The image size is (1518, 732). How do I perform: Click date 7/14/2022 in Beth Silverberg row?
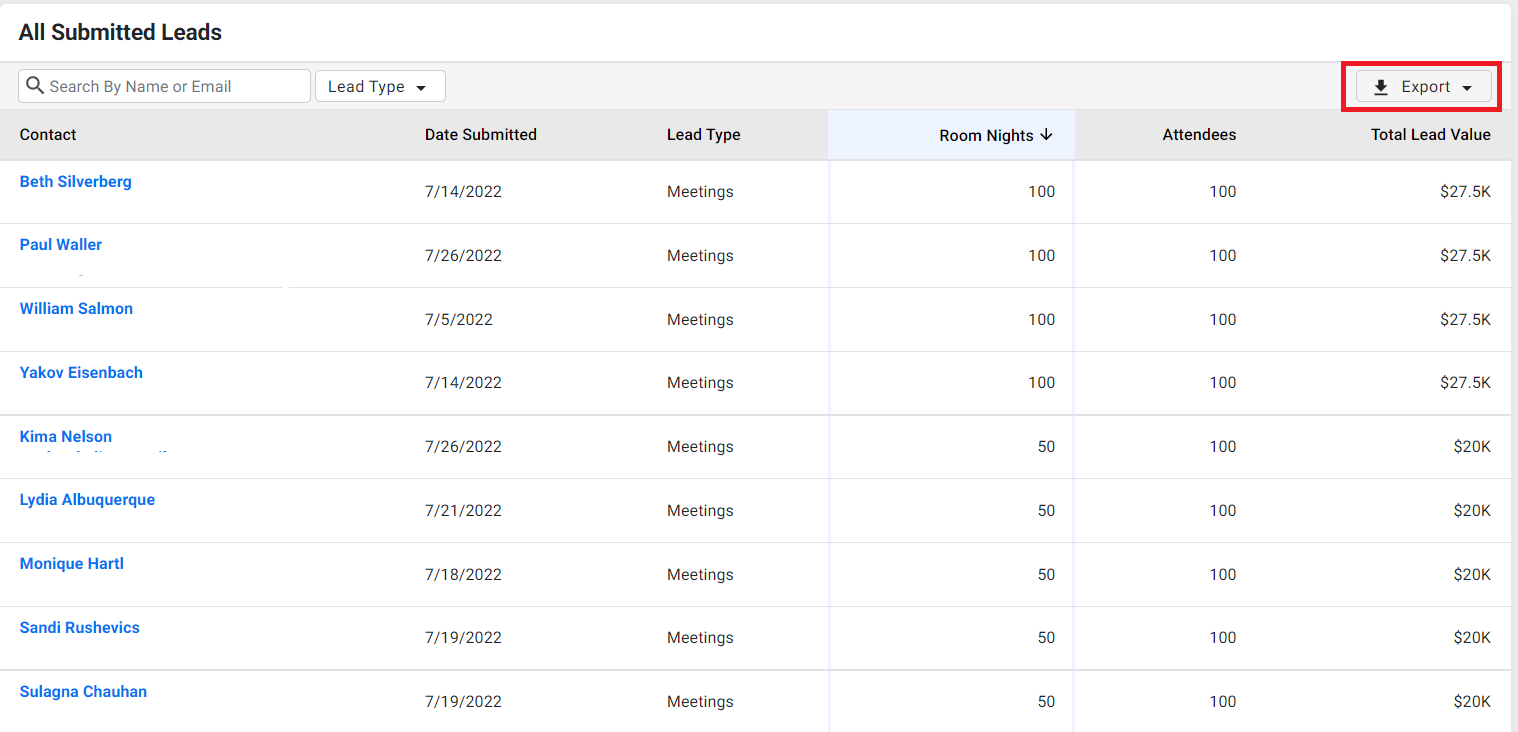click(x=463, y=191)
